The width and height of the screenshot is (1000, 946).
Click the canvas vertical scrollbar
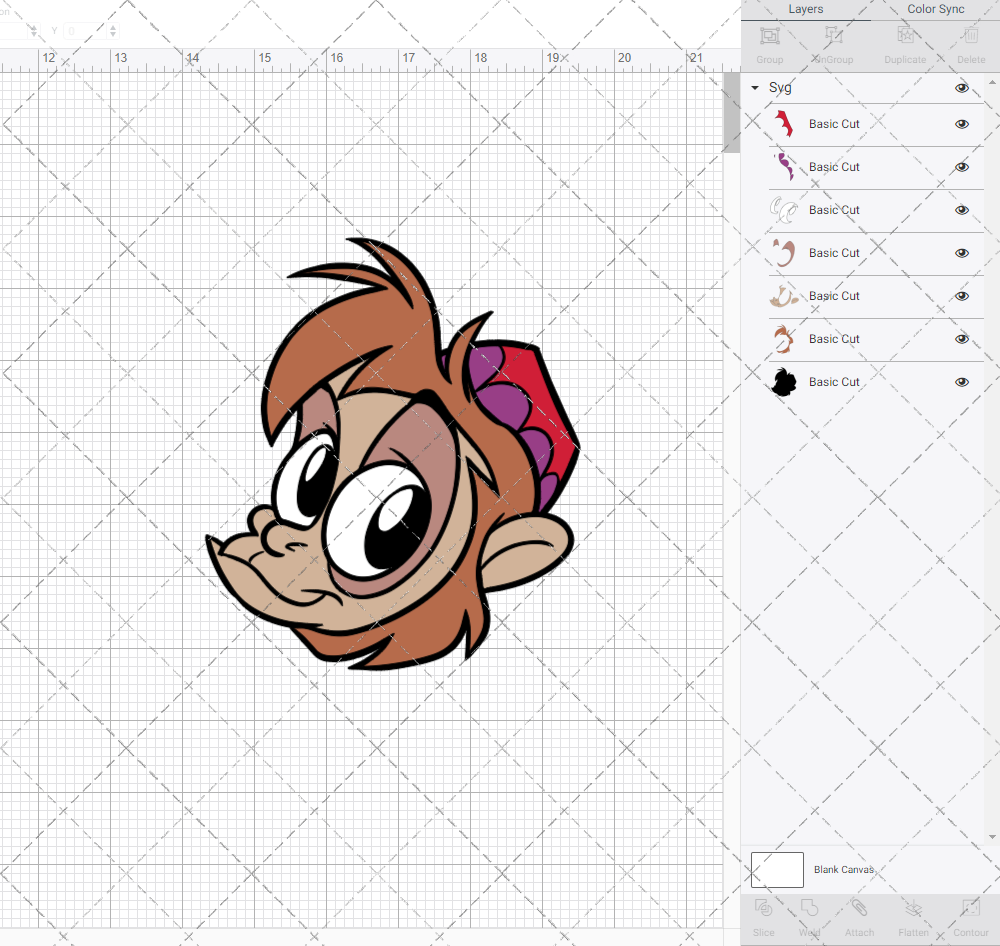(731, 112)
